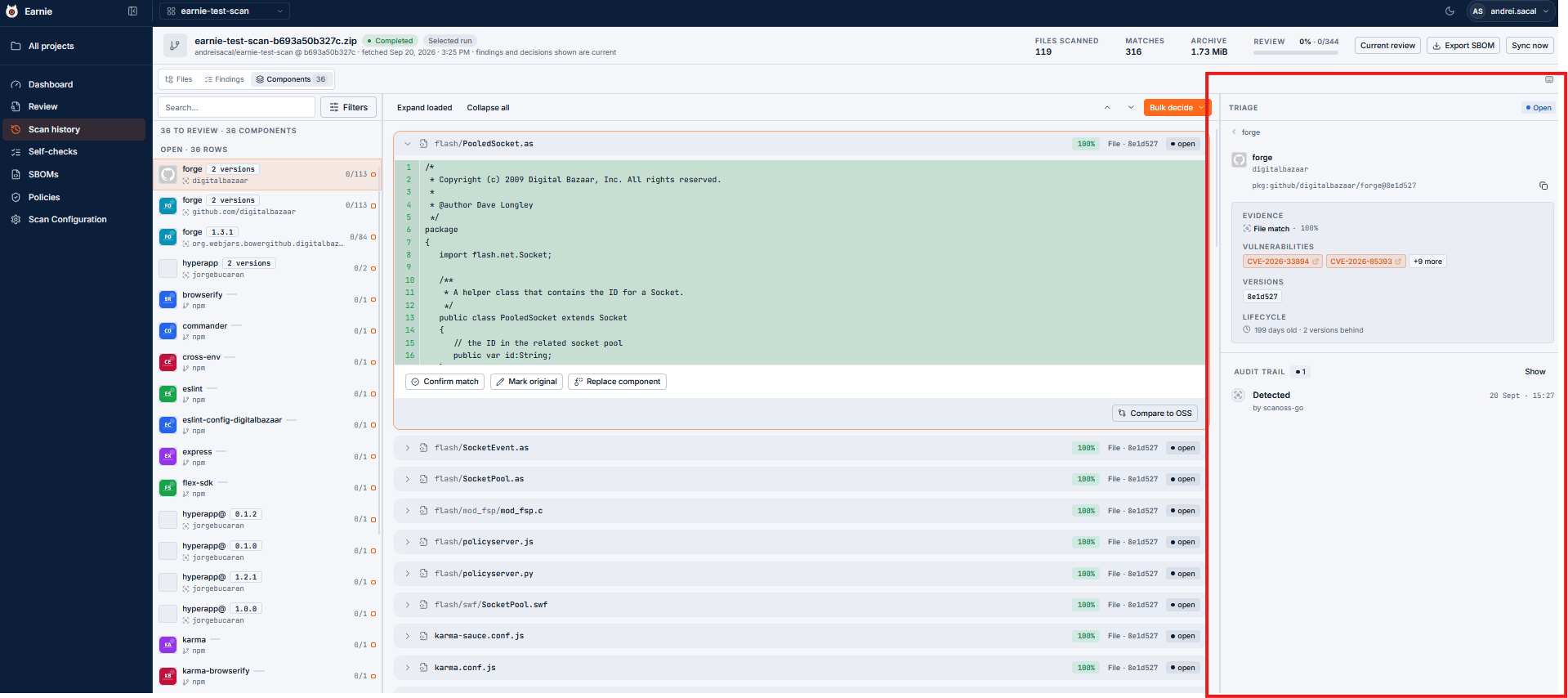Click Compare to OSS button
The height and width of the screenshot is (698, 1568).
tap(1155, 414)
